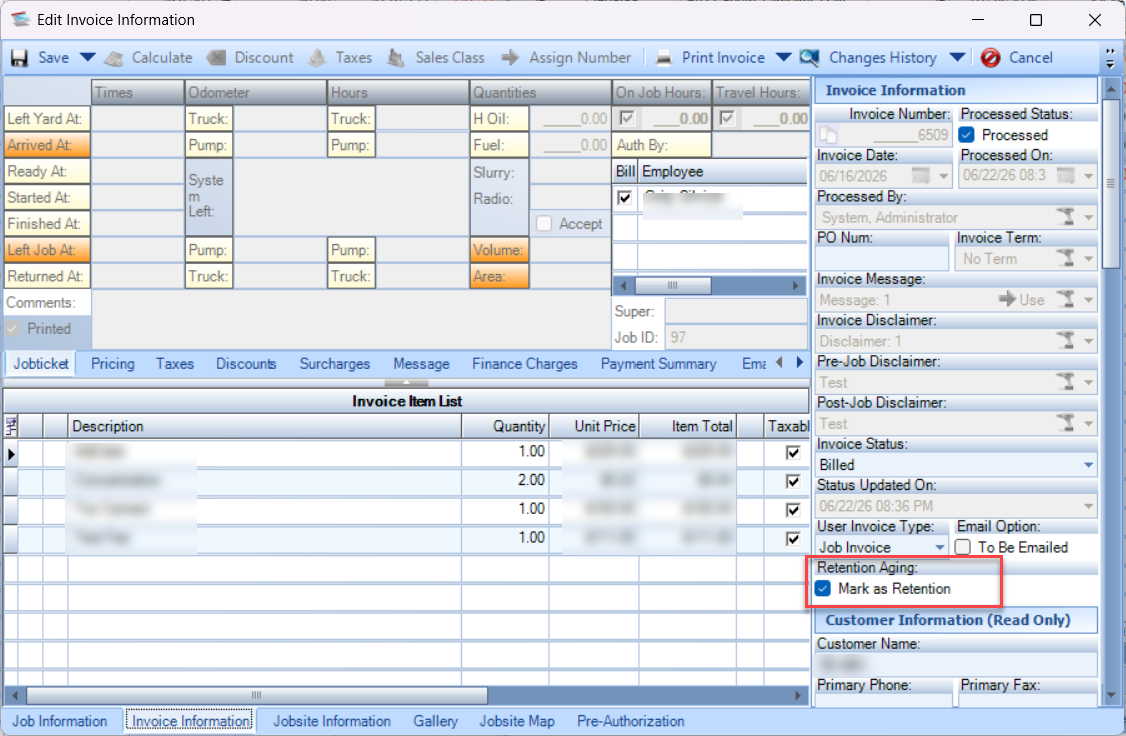Open the Payment Summary tab
The width and height of the screenshot is (1126, 736).
point(659,364)
